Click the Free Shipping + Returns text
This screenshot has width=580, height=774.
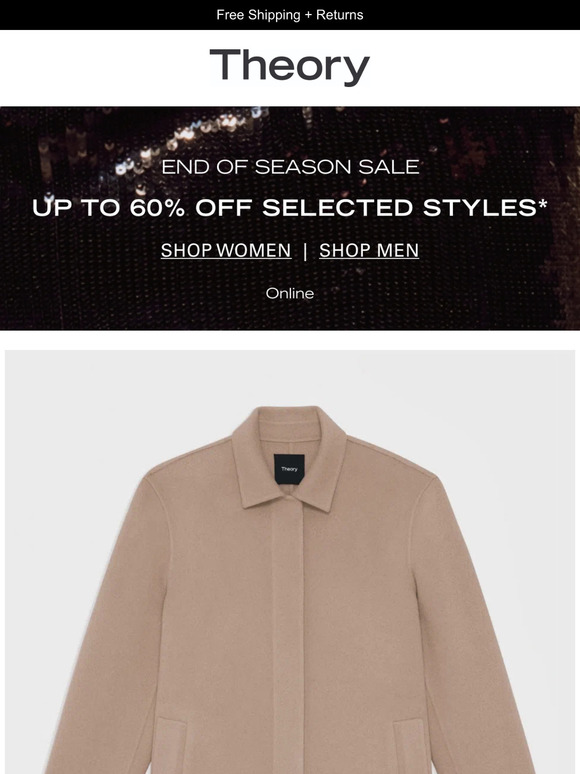coord(290,15)
